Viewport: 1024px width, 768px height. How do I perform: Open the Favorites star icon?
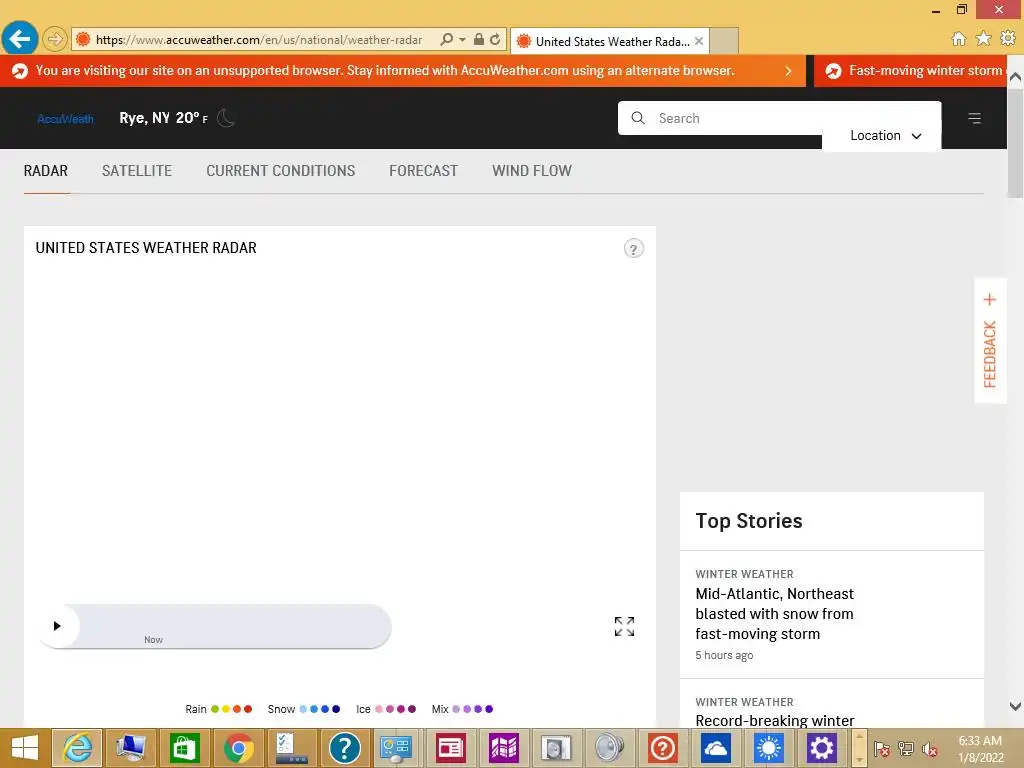click(983, 39)
